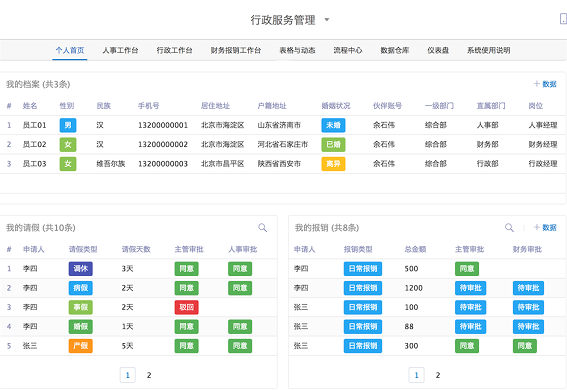Switch to 人事工作台 tab
The width and height of the screenshot is (567, 390).
coord(120,50)
